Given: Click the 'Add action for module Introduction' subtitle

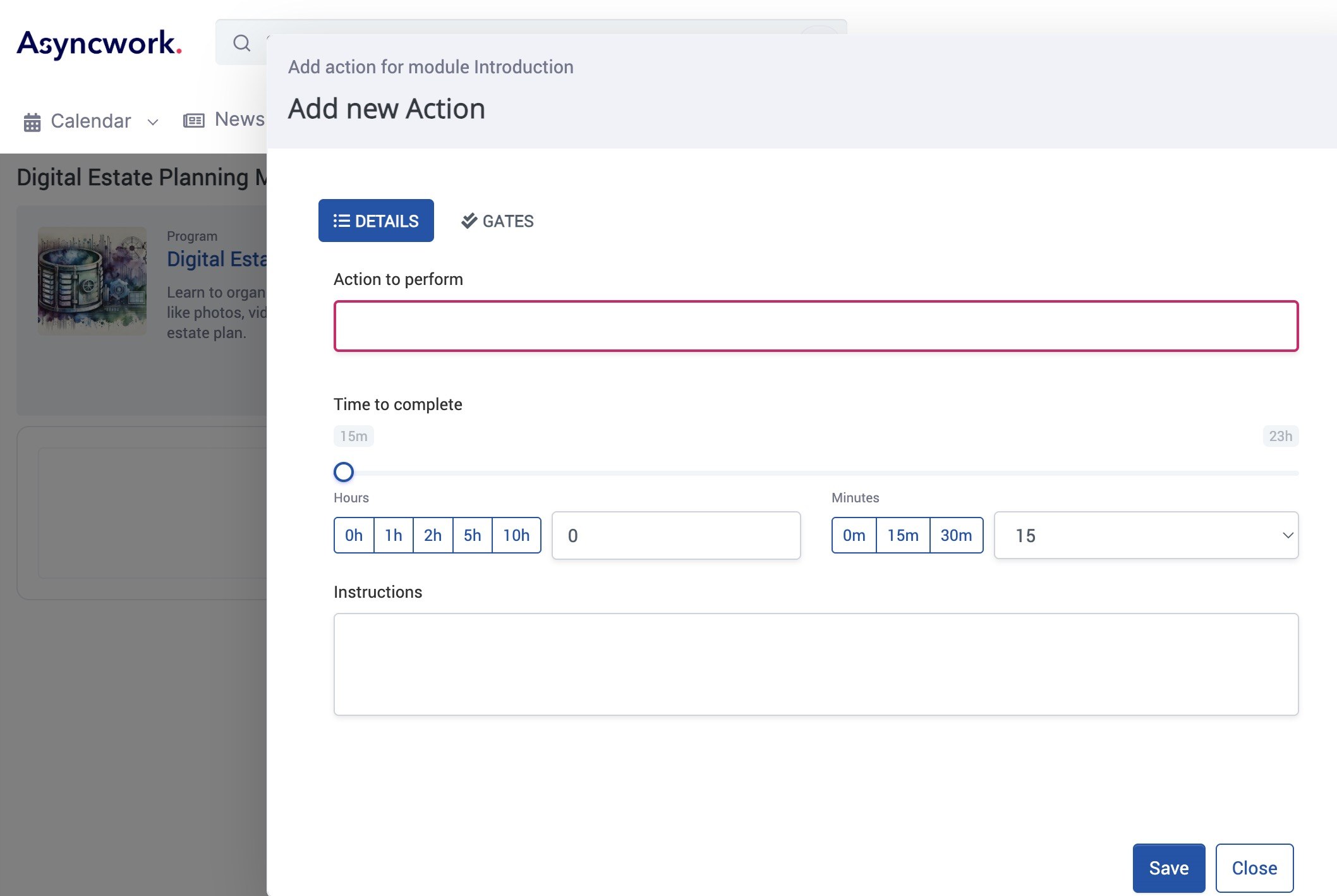Looking at the screenshot, I should click(431, 67).
